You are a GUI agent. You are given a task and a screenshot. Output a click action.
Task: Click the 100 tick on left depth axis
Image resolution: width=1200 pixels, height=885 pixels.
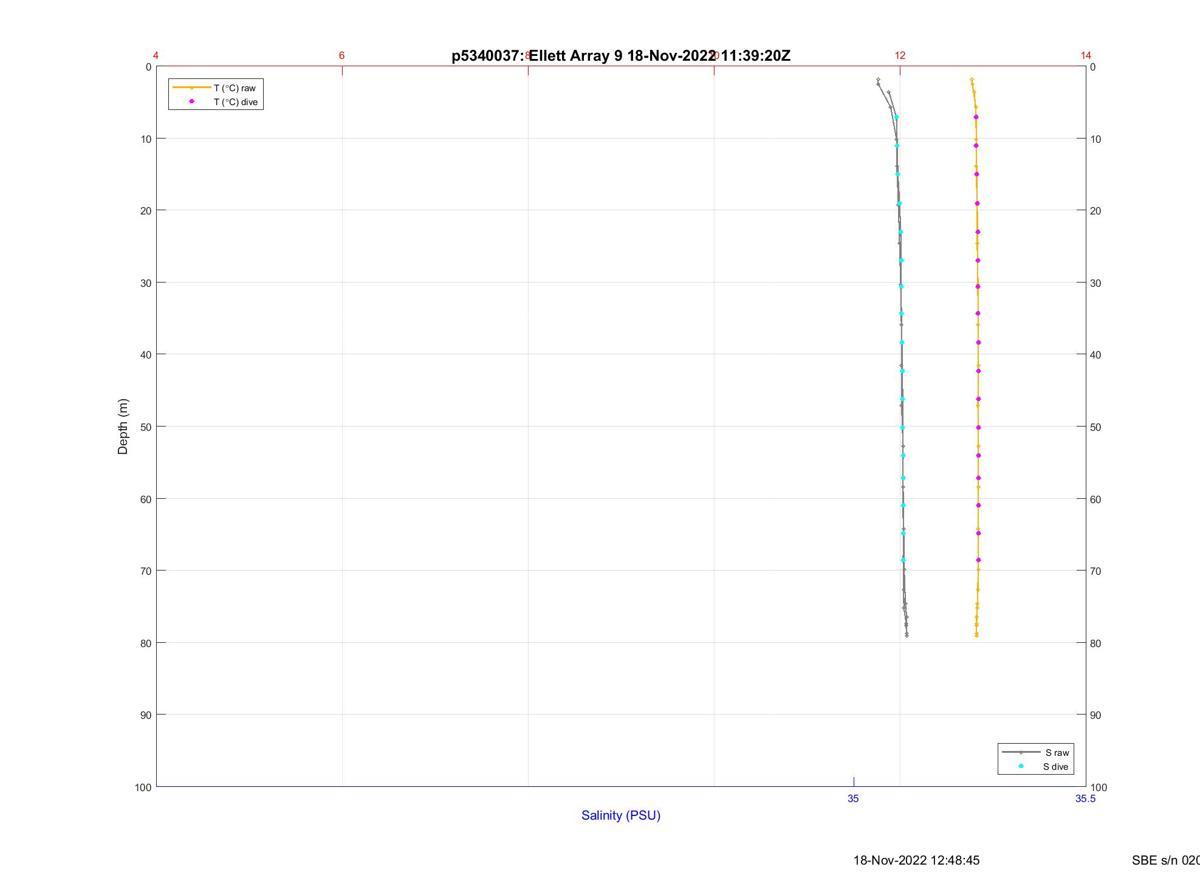click(x=143, y=787)
